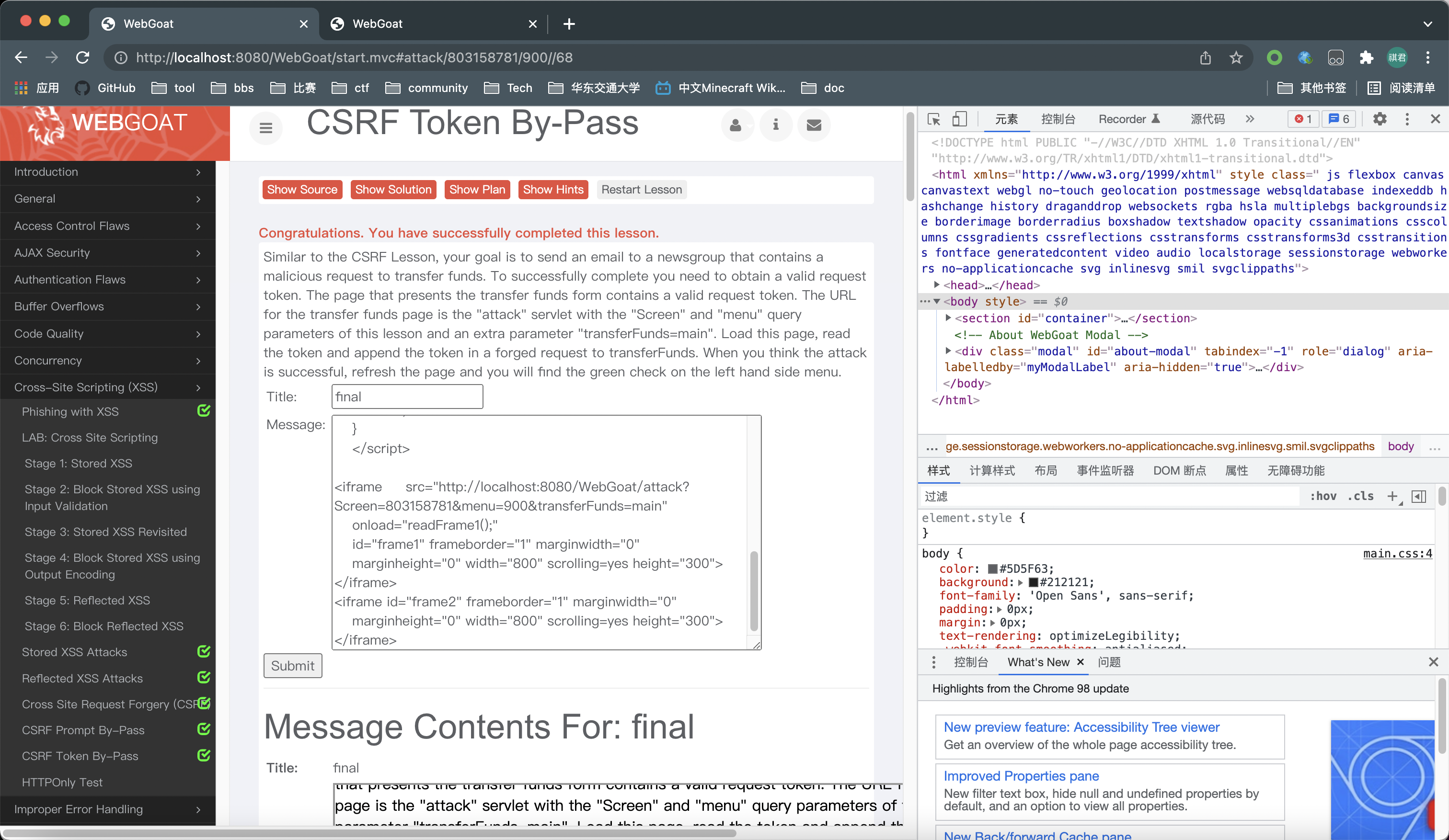The width and height of the screenshot is (1449, 840).
Task: Click the green circle extension icon
Action: point(1274,57)
